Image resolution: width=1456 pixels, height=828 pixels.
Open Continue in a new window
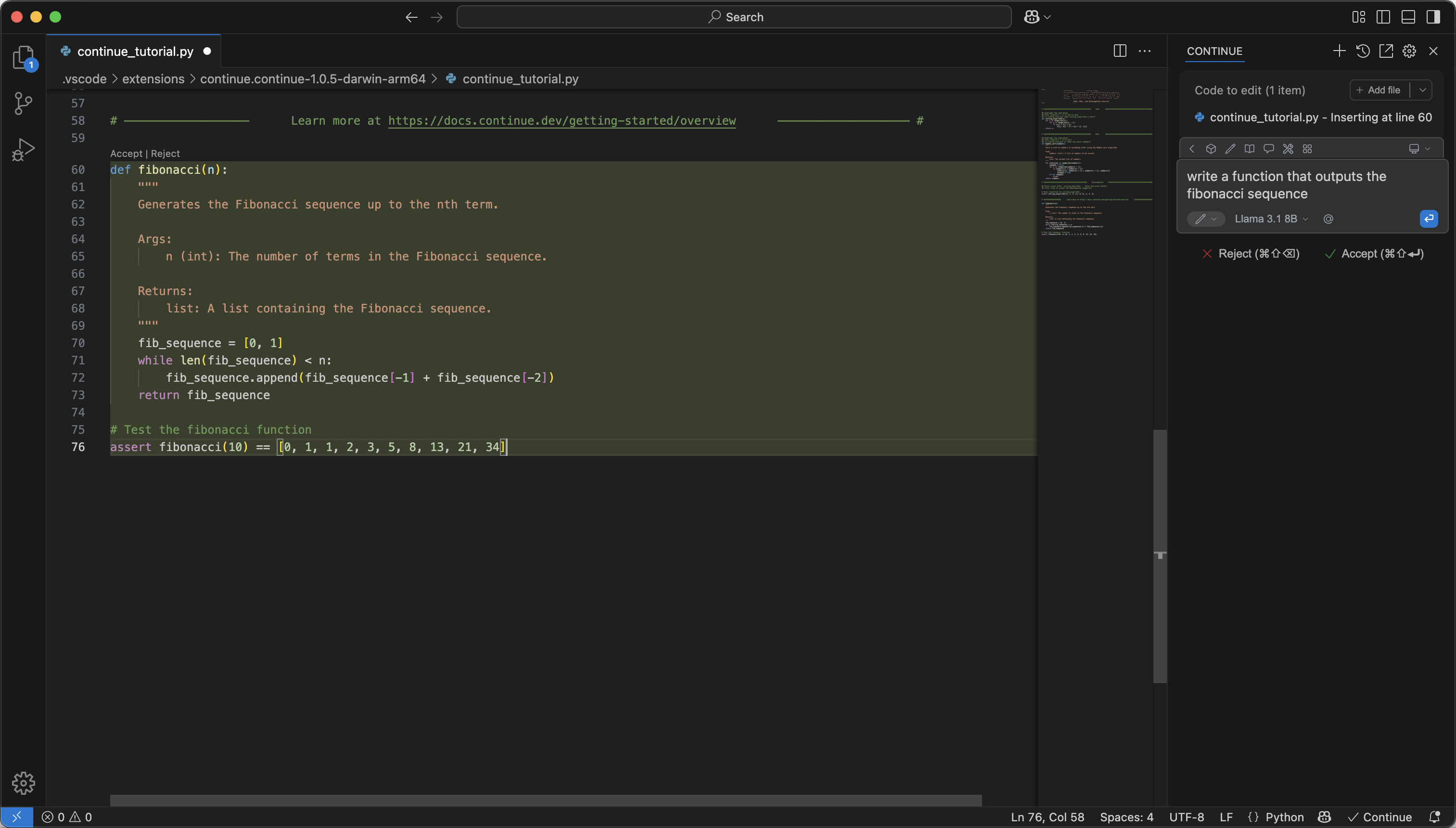[x=1386, y=51]
